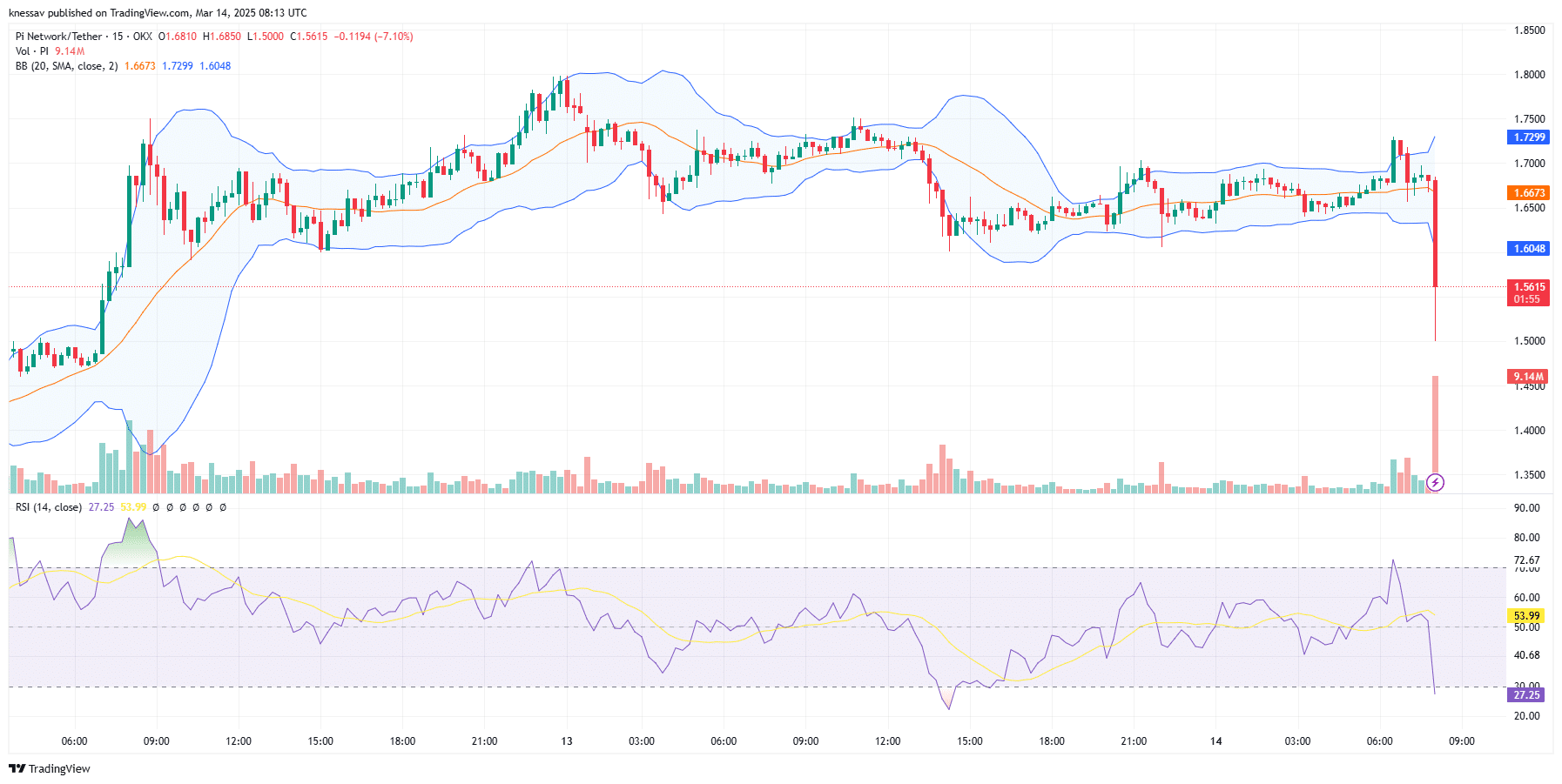Viewport: 1562px width, 784px height.
Task: Click the 1.4000 price axis label
Action: (x=1530, y=431)
